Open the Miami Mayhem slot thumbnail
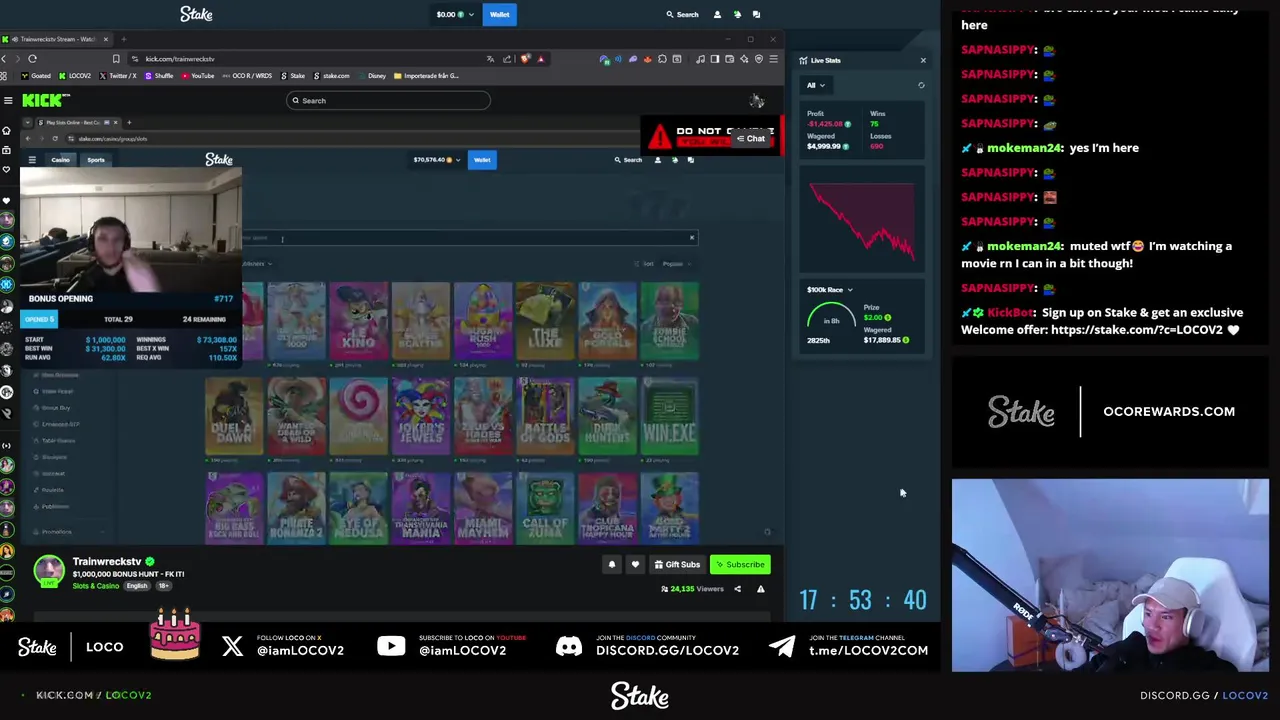 pyautogui.click(x=482, y=508)
